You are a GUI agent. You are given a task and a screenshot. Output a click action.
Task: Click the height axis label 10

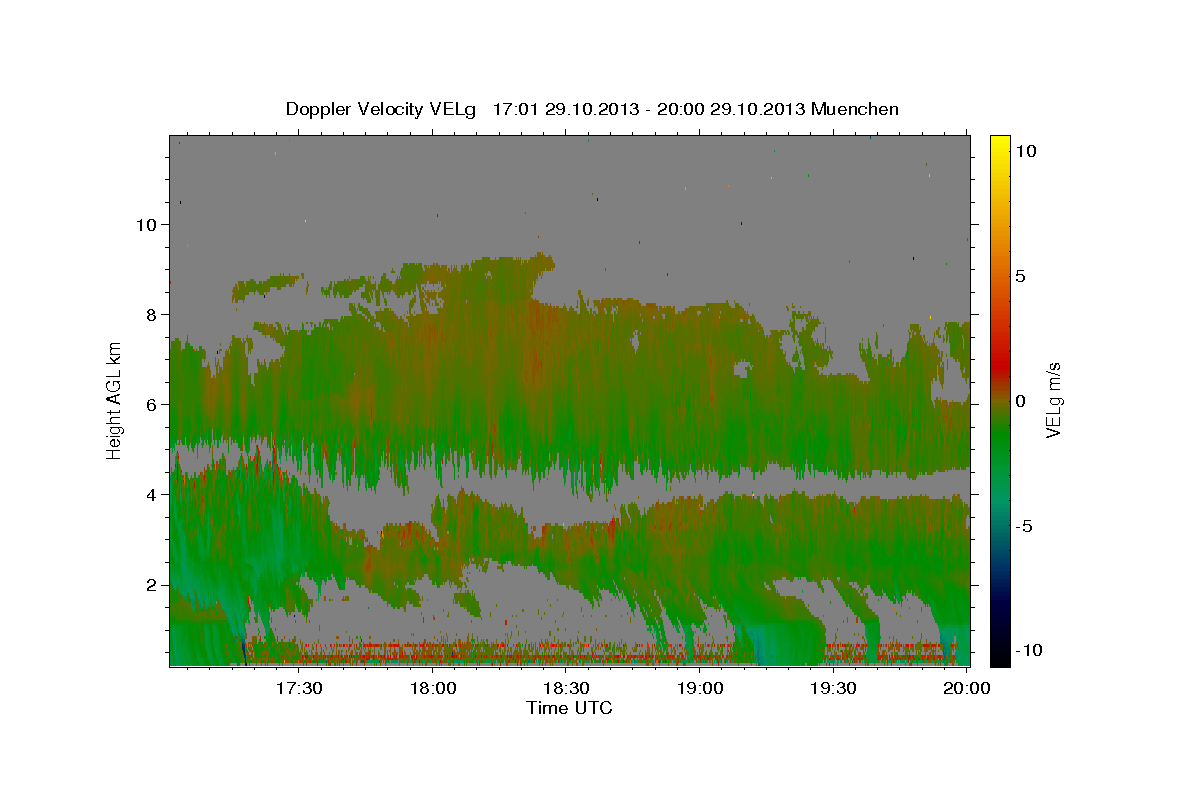click(146, 225)
